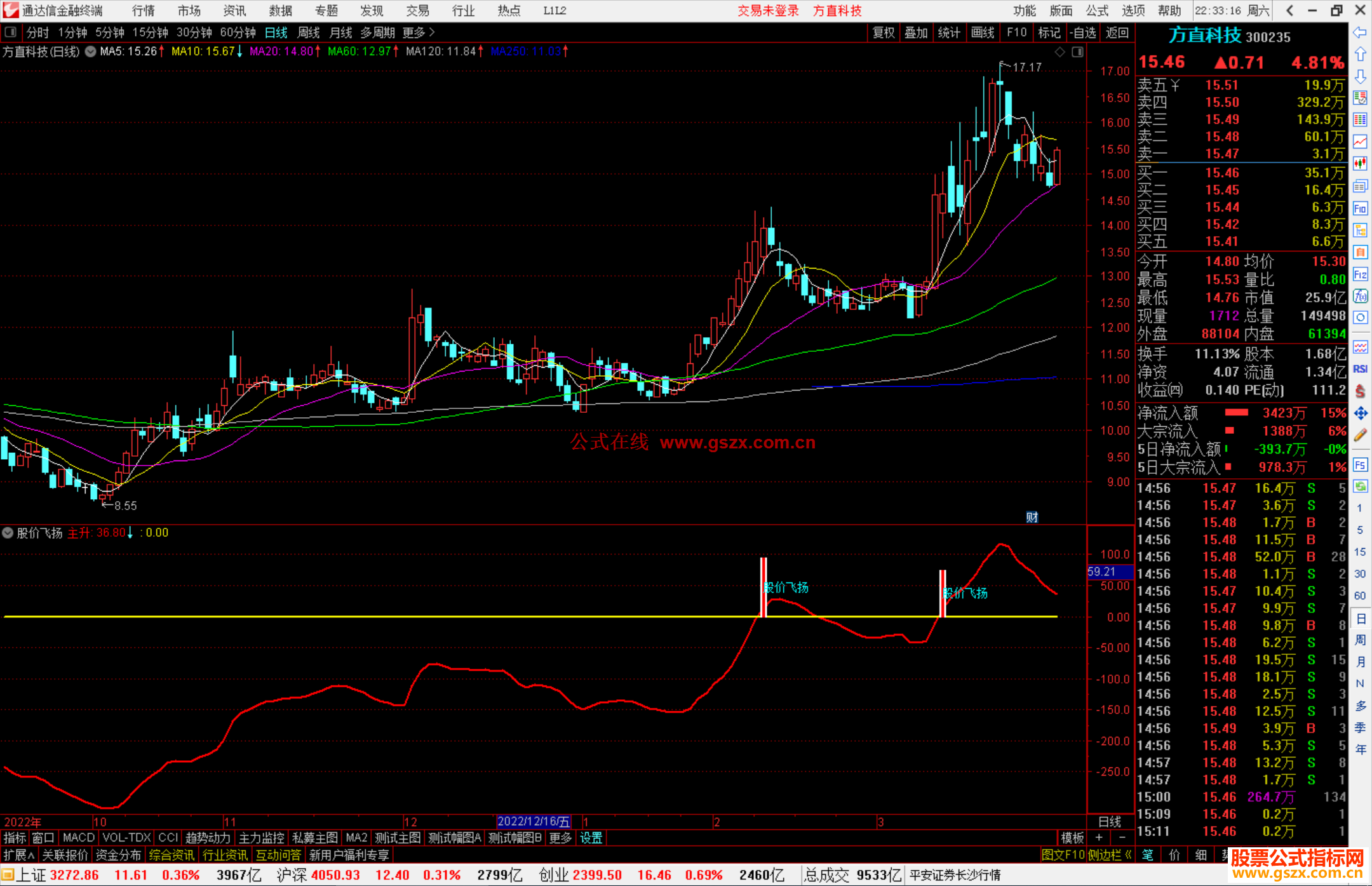Click the left arrow sidebar icon
Screen dimensions: 1372x886
pos(1360,32)
